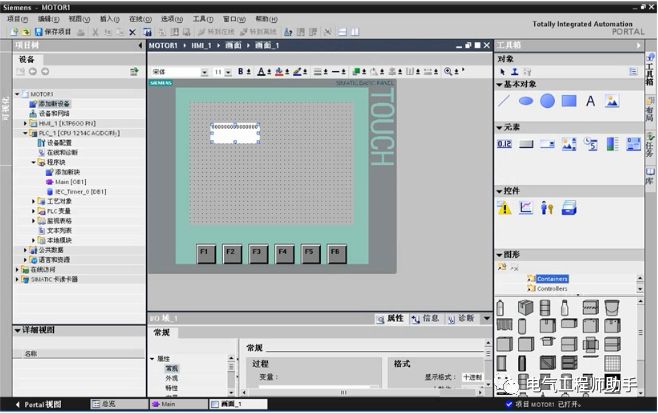Collapse the Program blocks folder
This screenshot has height=413, width=658.
coord(34,162)
